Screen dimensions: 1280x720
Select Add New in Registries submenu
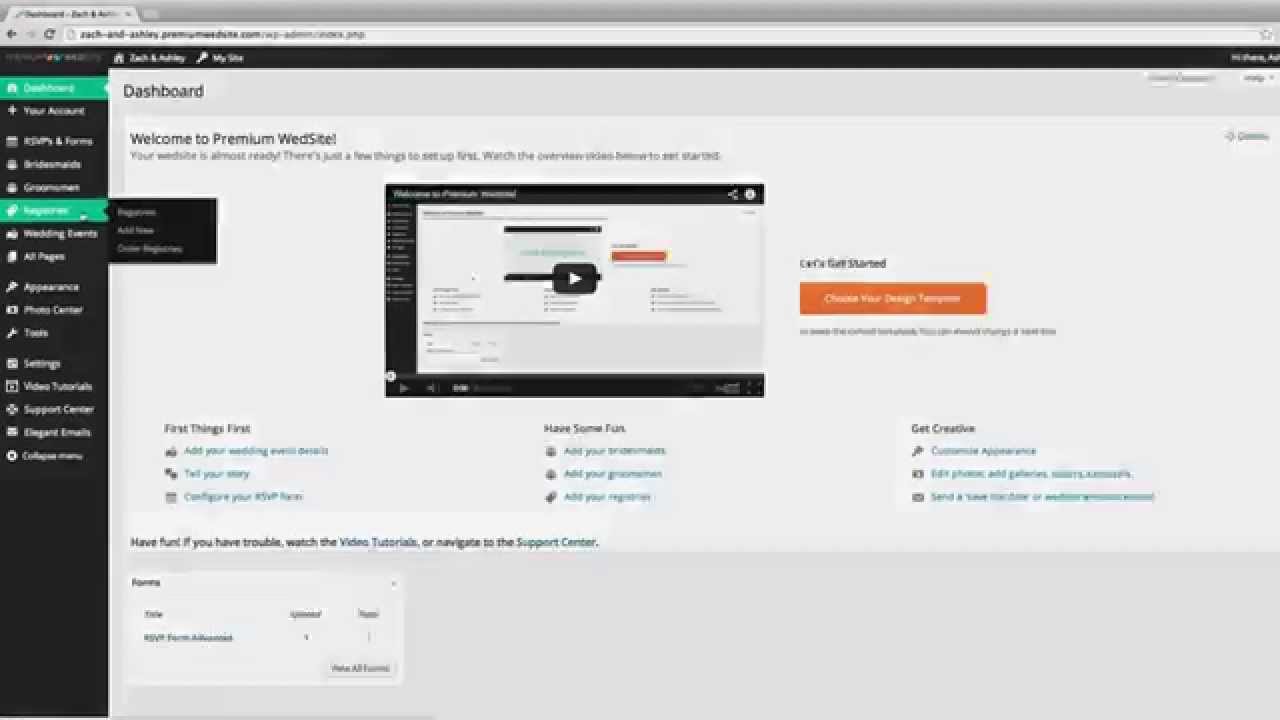136,230
